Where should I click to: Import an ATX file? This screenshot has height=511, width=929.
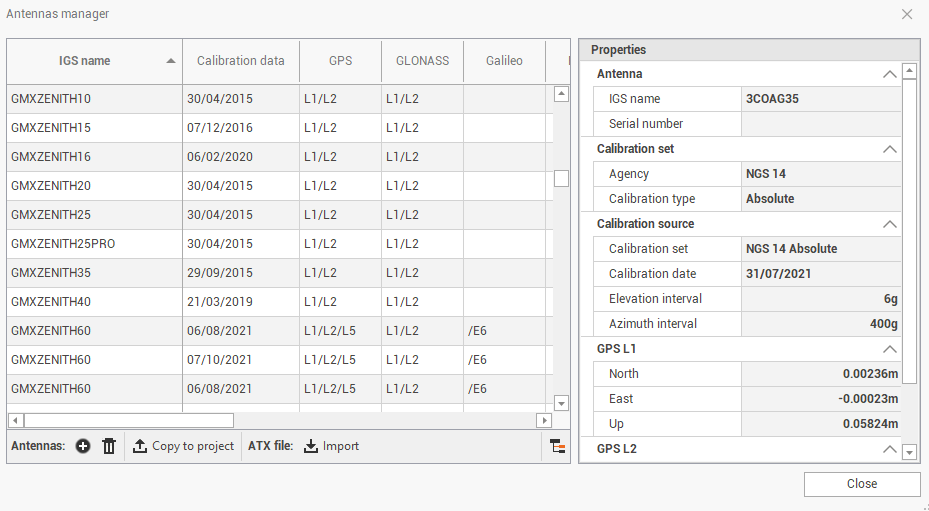click(331, 446)
